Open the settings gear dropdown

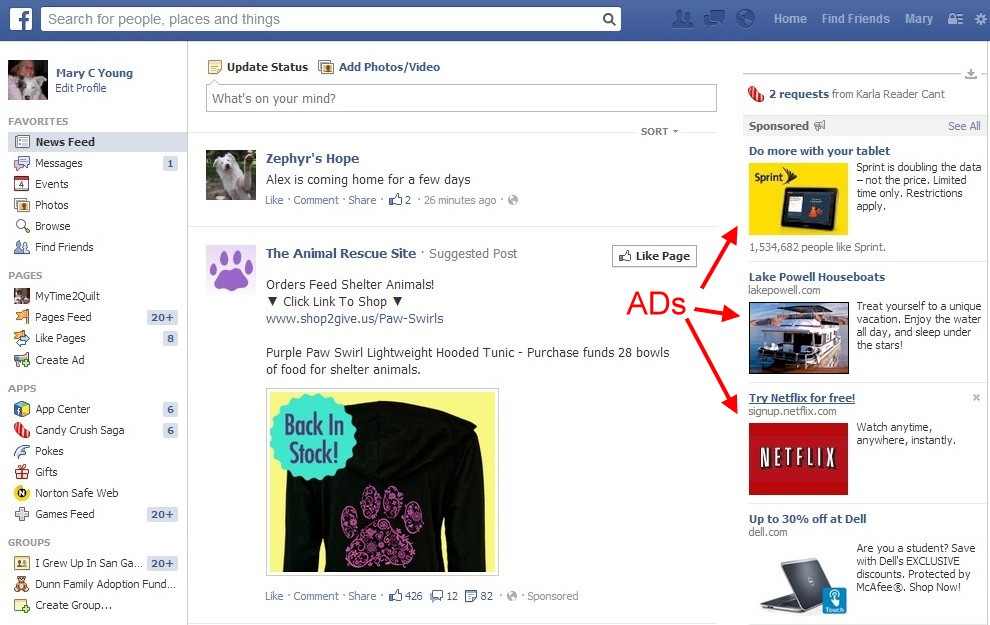[980, 19]
